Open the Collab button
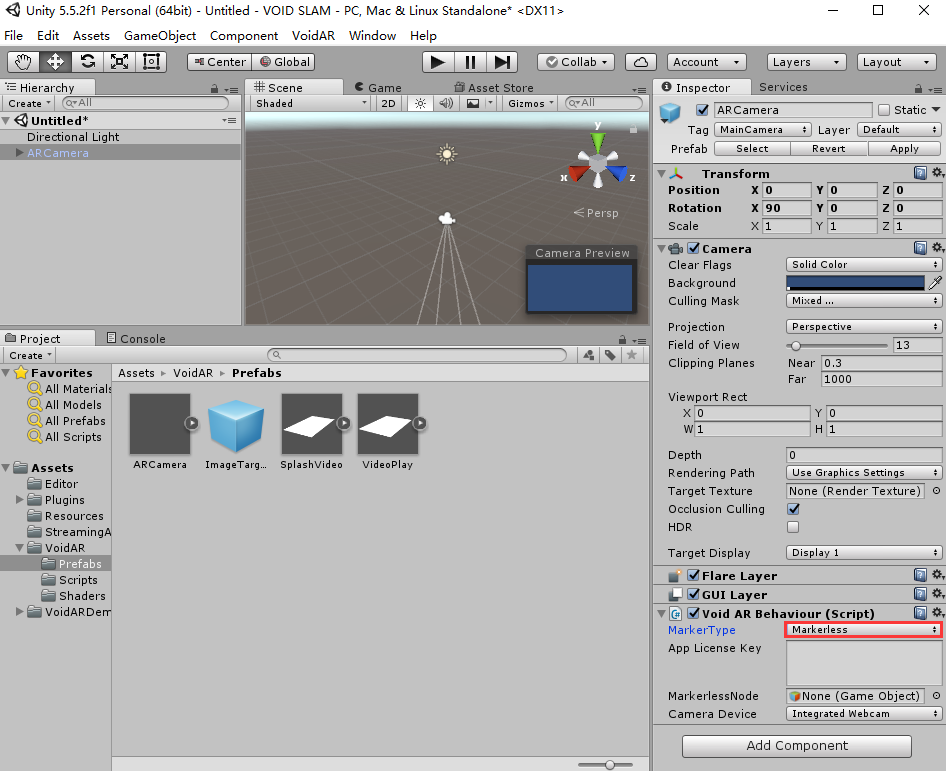 pyautogui.click(x=576, y=62)
